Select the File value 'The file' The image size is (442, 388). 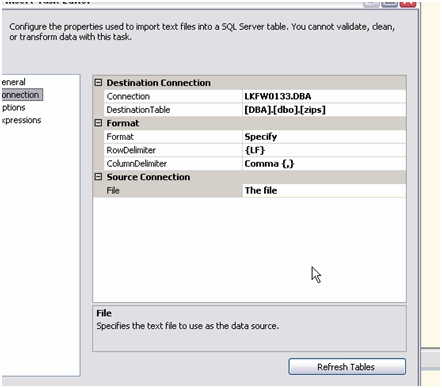pyautogui.click(x=324, y=190)
